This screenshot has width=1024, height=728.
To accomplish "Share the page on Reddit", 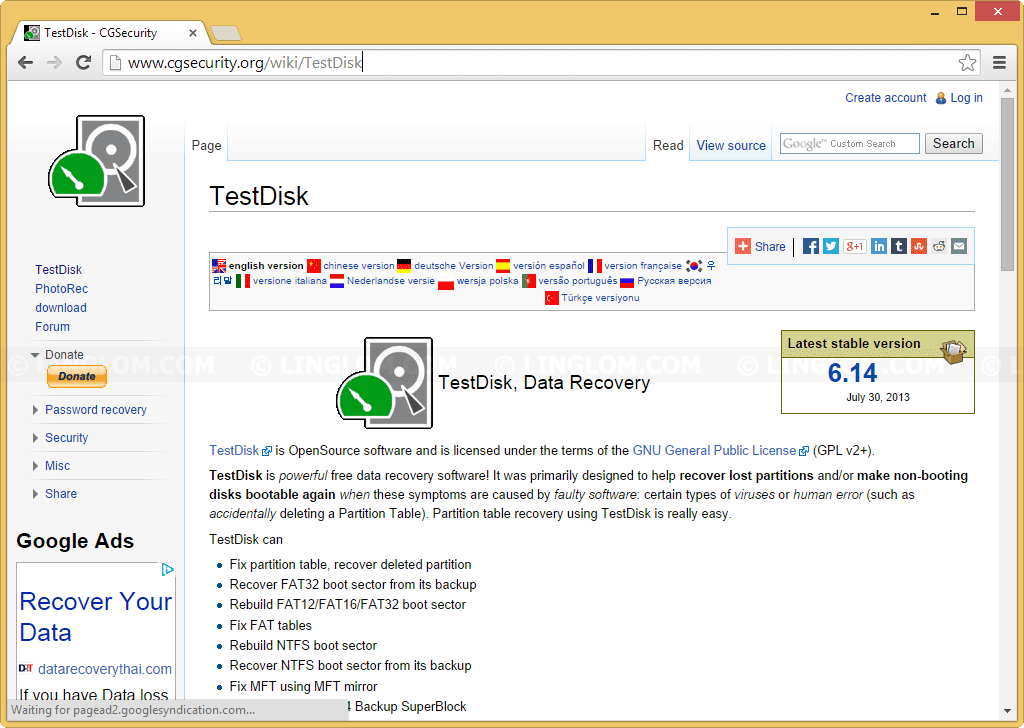I will coord(939,246).
